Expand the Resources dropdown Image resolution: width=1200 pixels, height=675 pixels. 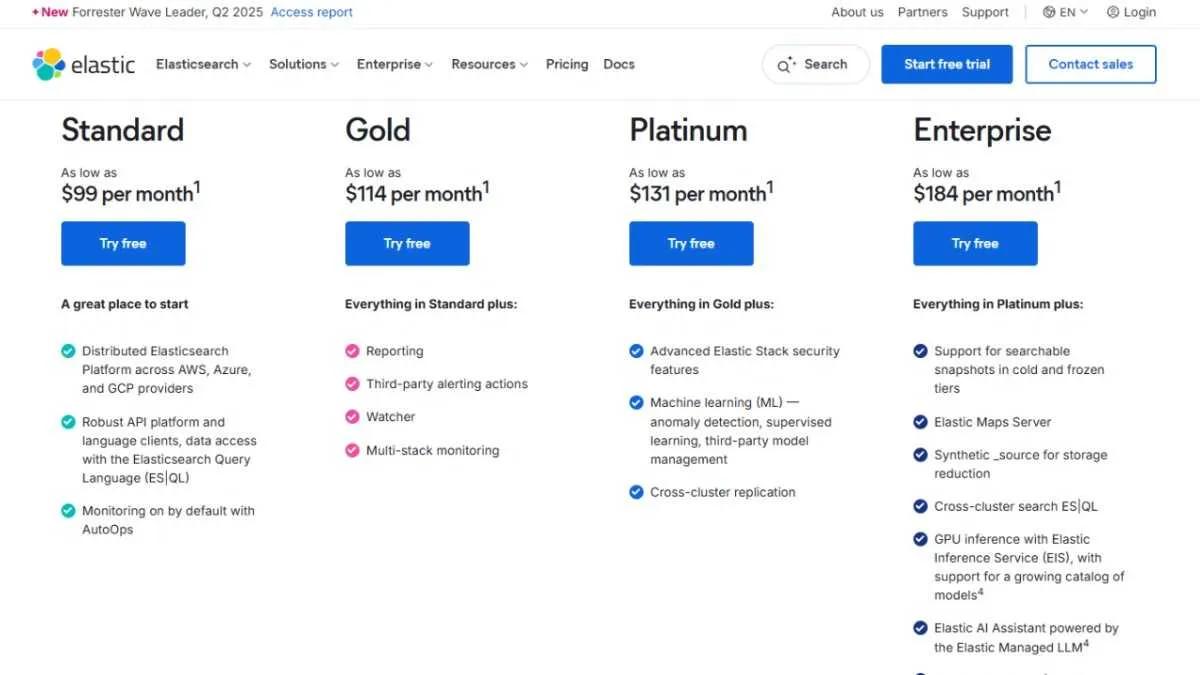(490, 64)
